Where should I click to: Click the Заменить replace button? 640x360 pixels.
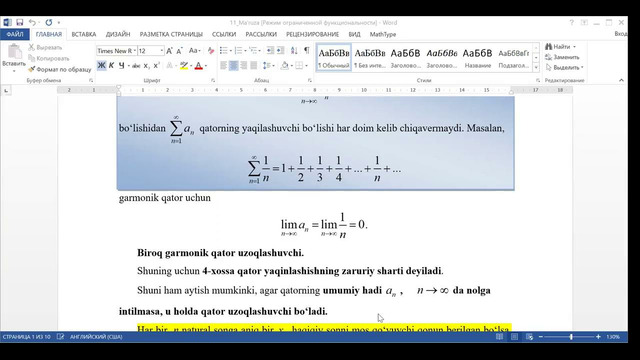(x=562, y=57)
